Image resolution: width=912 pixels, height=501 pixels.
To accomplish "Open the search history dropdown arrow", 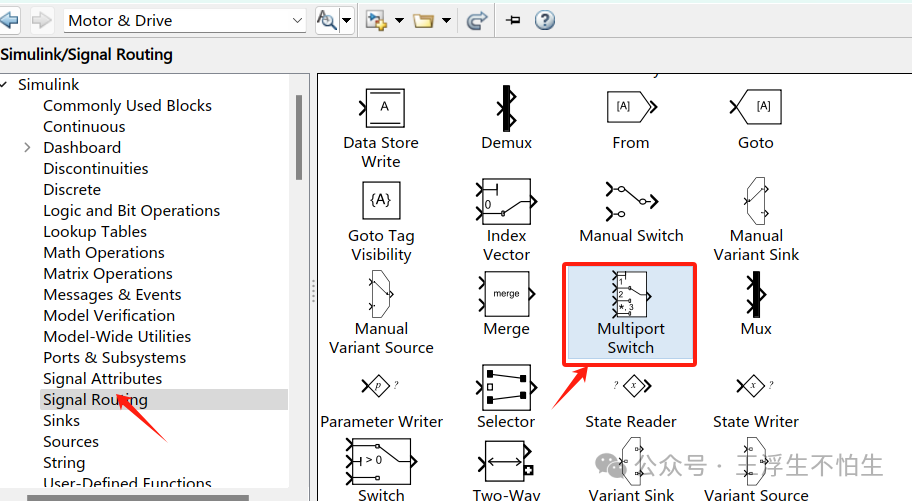I will 297,21.
